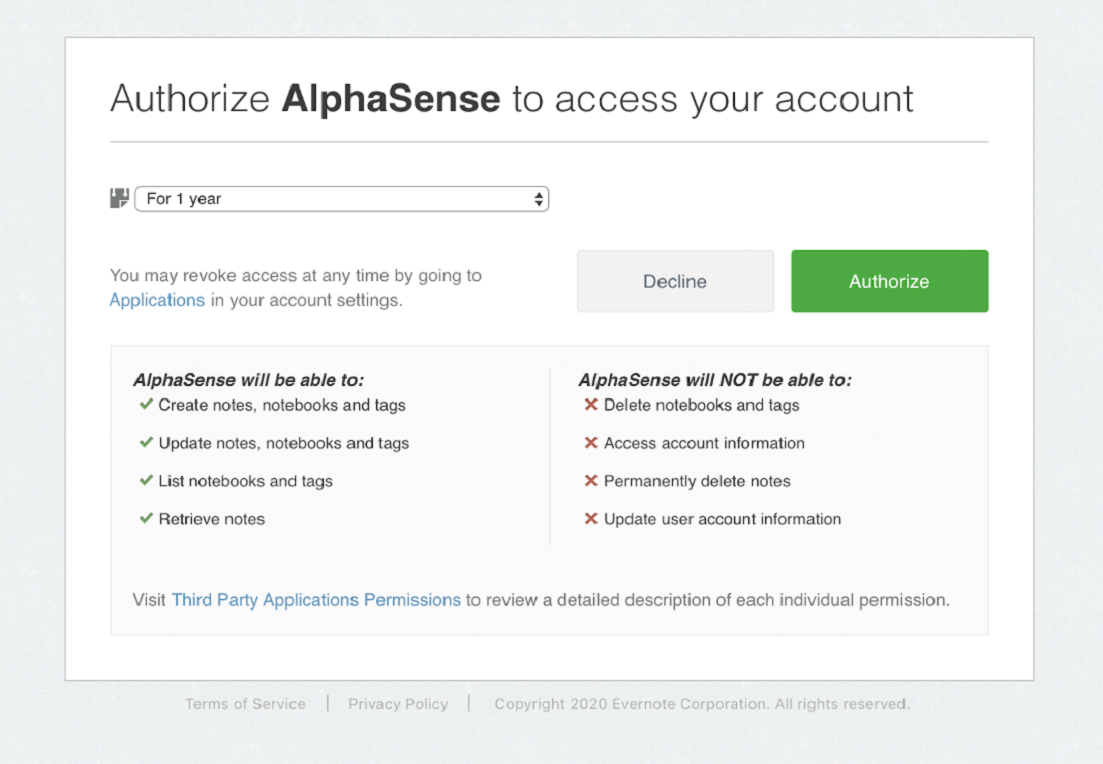Click the text "Permanently delete notes"
The image size is (1103, 764).
697,481
